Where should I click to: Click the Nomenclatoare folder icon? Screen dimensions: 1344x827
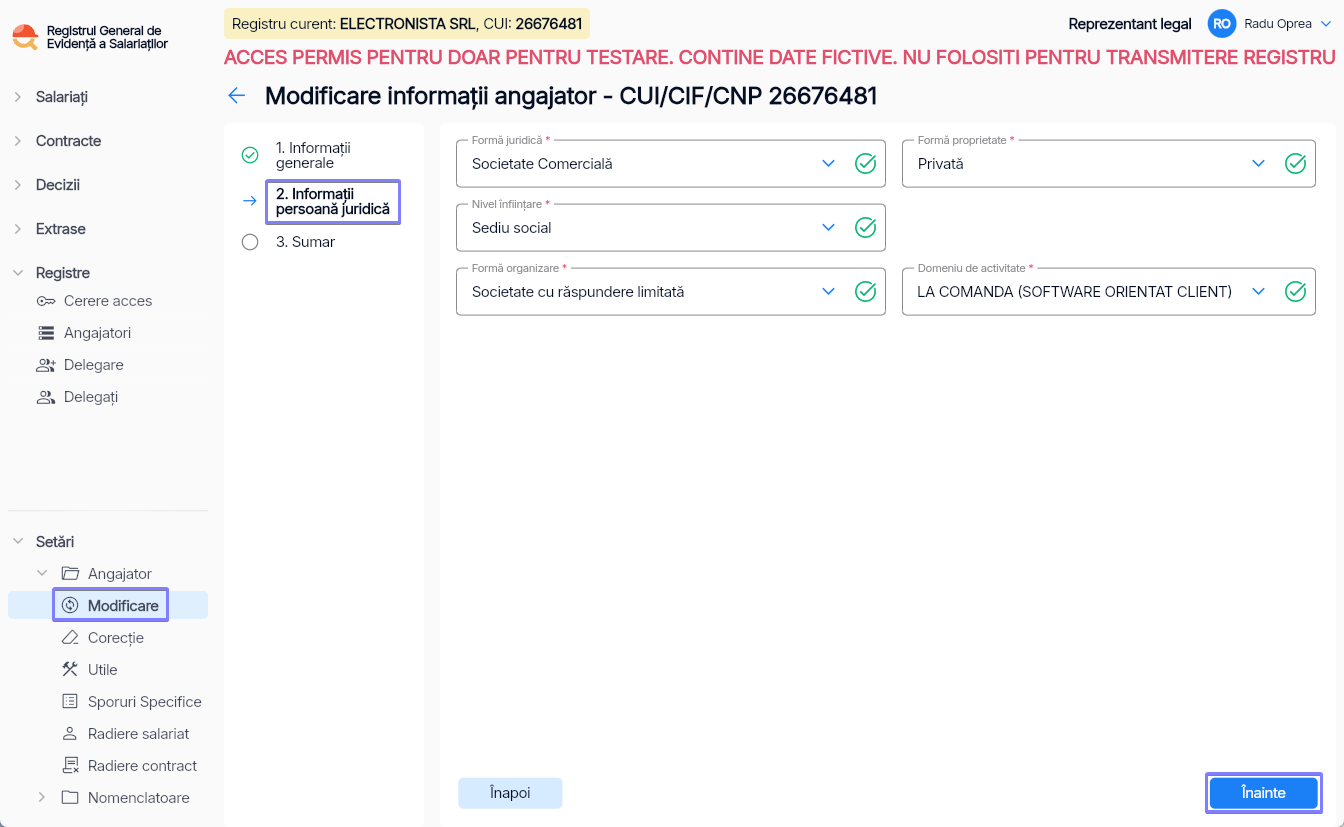(70, 798)
